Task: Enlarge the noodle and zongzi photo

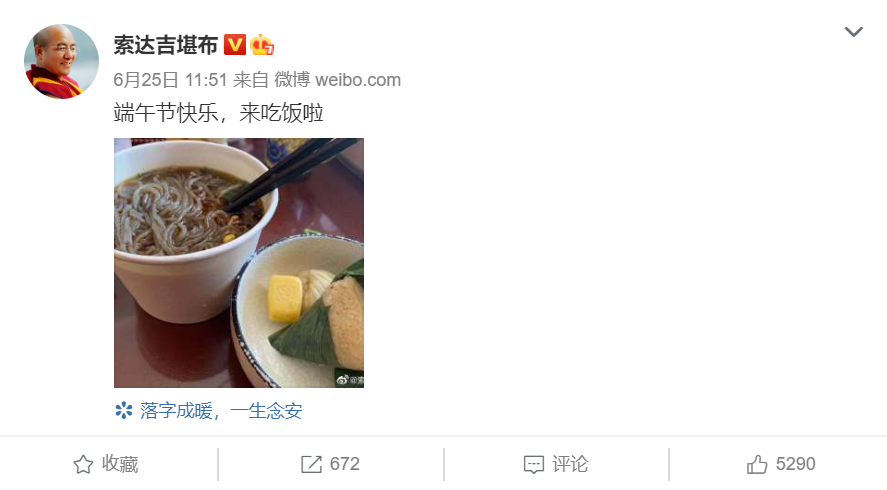Action: (239, 263)
